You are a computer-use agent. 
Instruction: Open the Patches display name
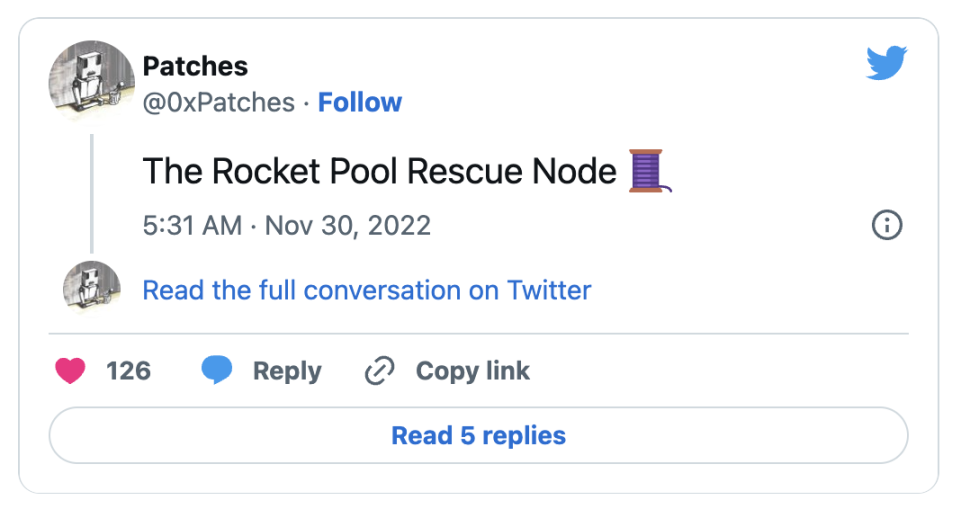(x=195, y=67)
